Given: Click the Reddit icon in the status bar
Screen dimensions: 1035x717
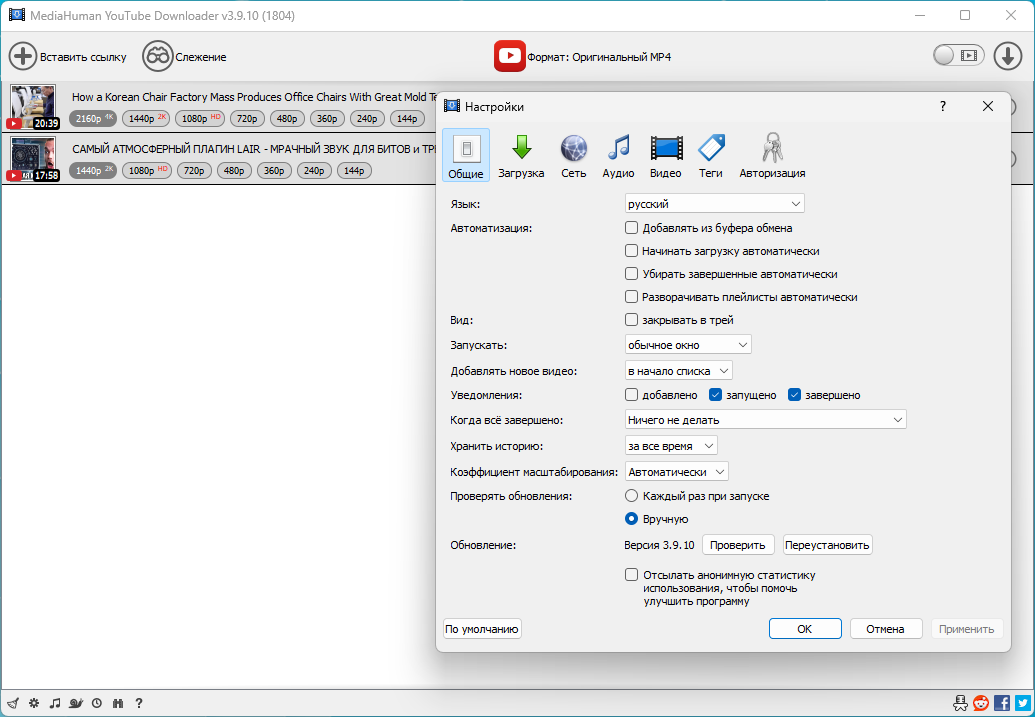Looking at the screenshot, I should tap(982, 702).
